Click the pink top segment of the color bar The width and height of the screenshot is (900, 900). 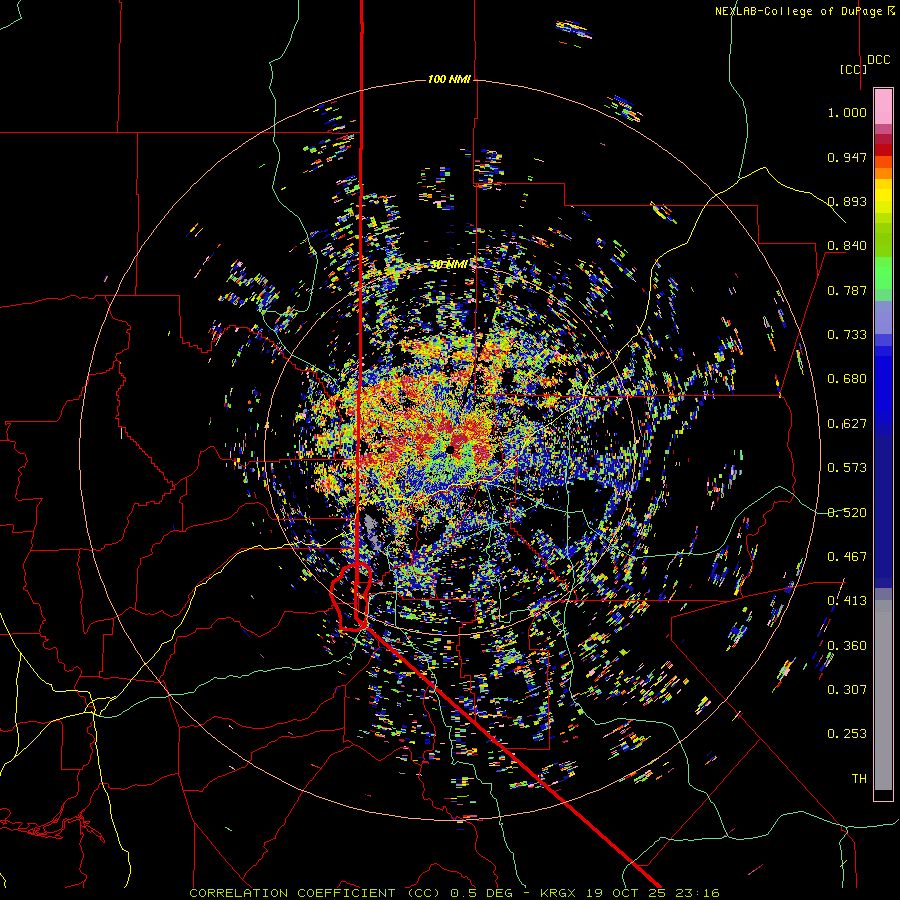coord(883,106)
